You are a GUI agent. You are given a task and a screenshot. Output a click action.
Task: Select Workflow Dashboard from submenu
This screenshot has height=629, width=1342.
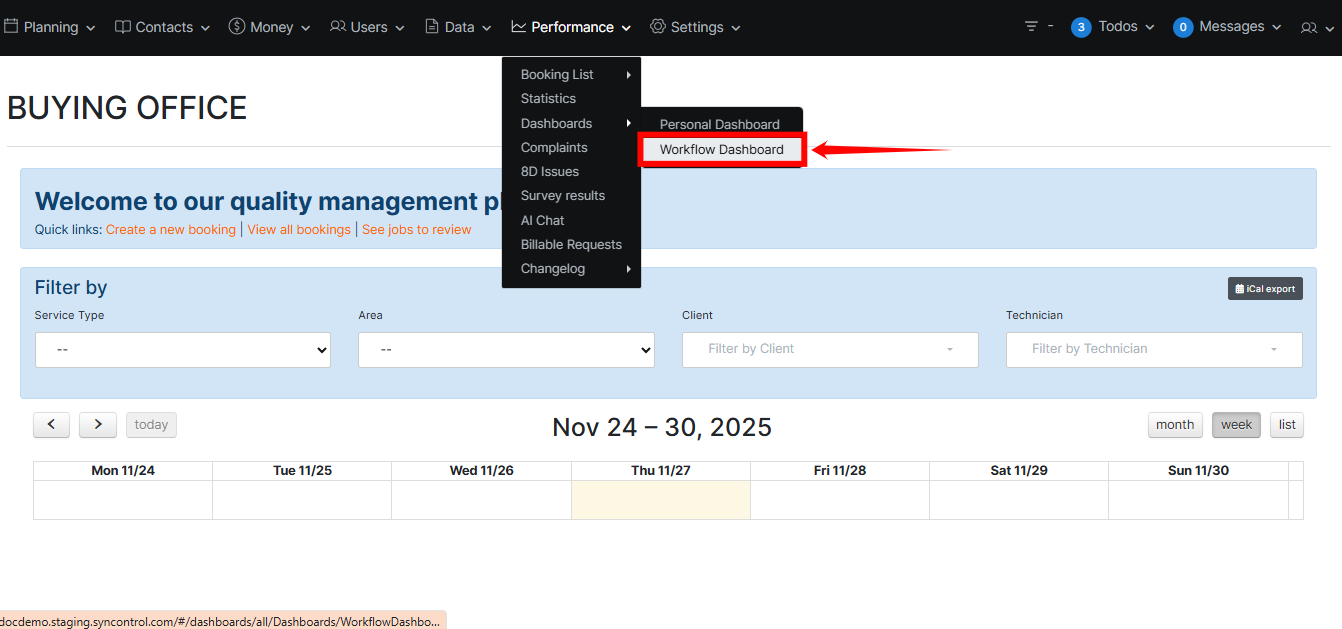point(721,150)
